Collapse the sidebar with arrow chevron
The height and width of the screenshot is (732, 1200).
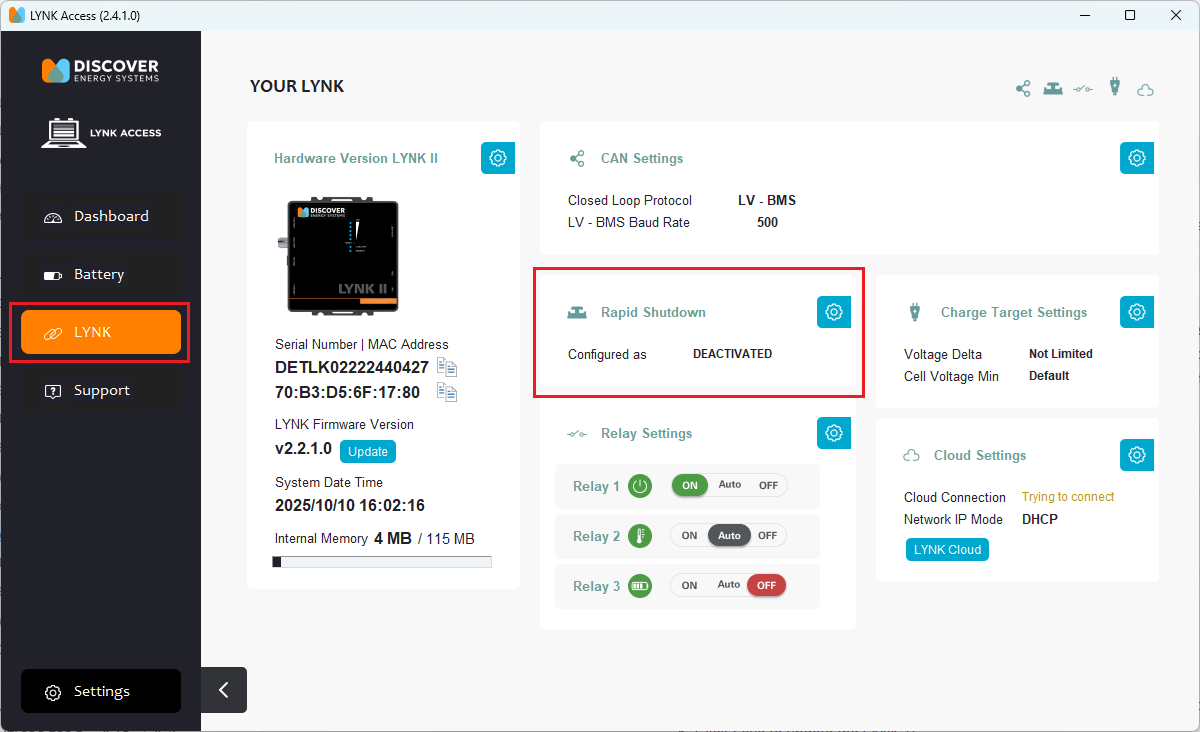(224, 690)
